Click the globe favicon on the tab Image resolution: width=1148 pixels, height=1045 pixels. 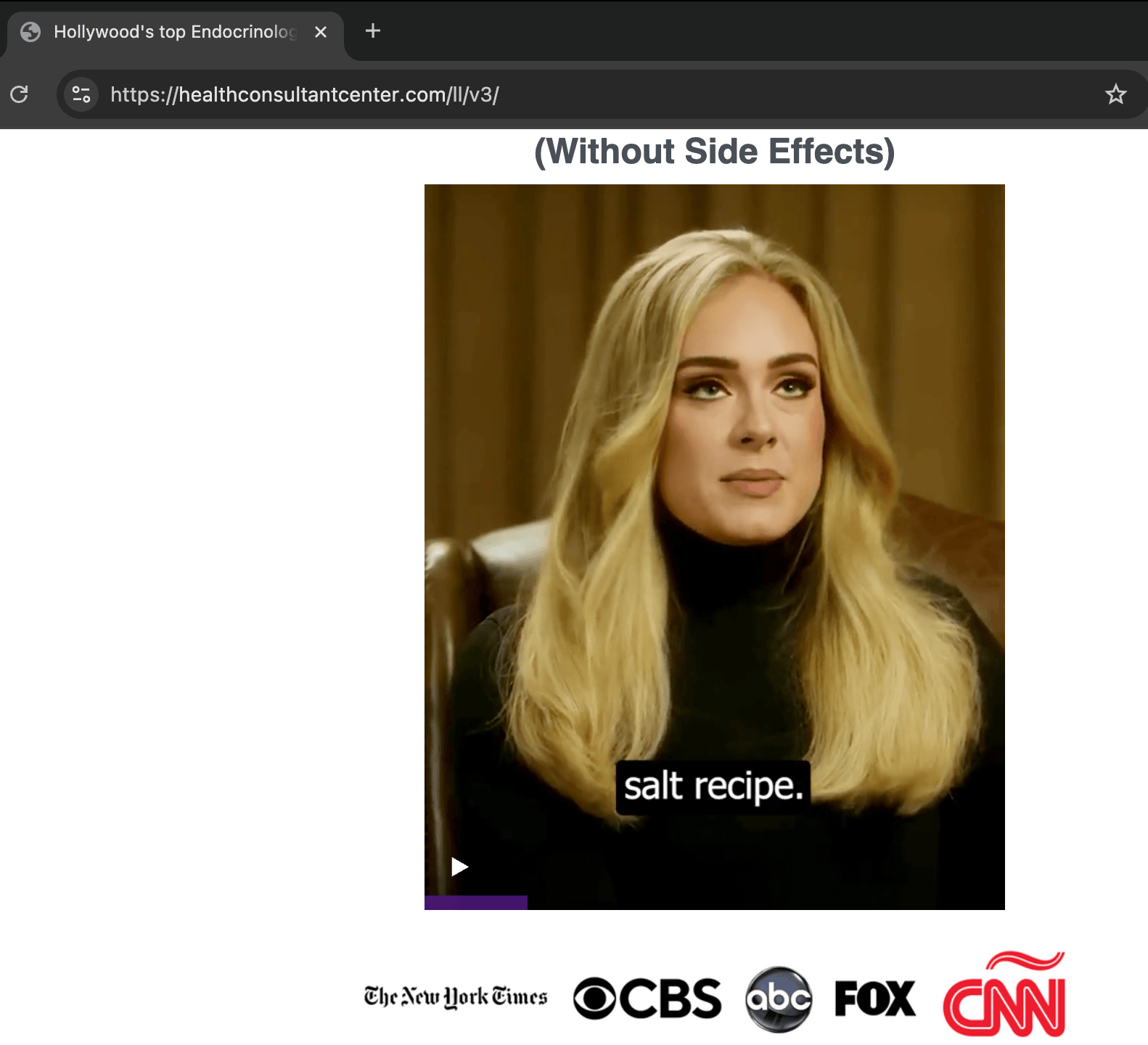pyautogui.click(x=30, y=32)
